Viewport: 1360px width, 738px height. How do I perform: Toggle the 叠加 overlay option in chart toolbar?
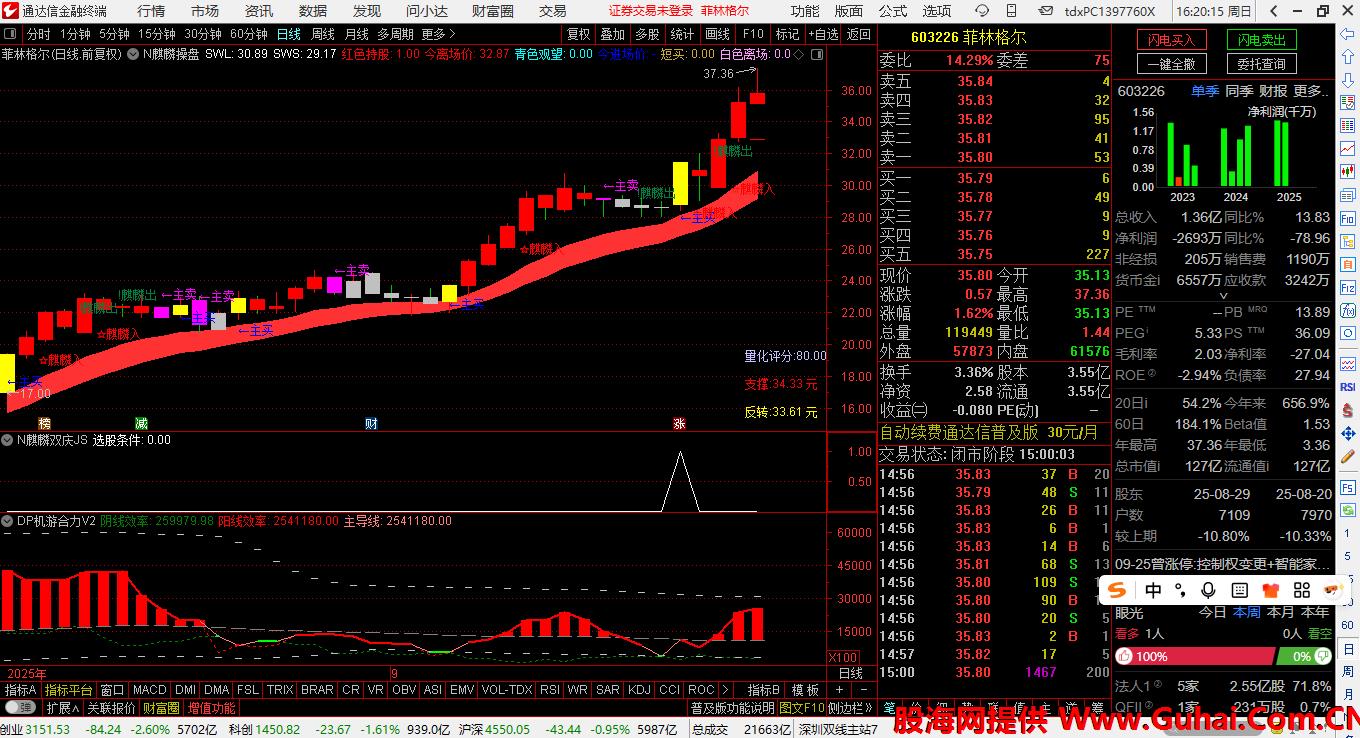(x=613, y=34)
